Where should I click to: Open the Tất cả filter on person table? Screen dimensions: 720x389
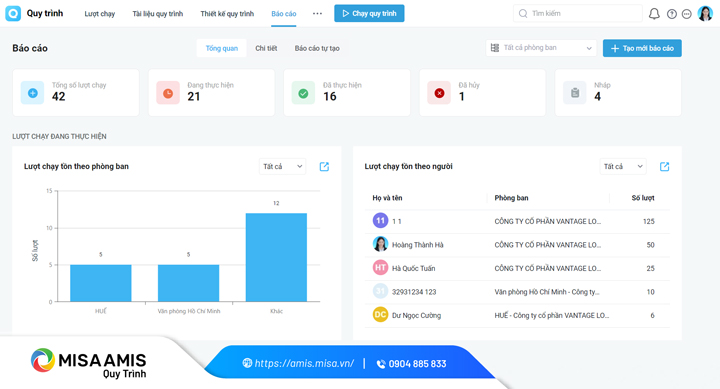[623, 166]
